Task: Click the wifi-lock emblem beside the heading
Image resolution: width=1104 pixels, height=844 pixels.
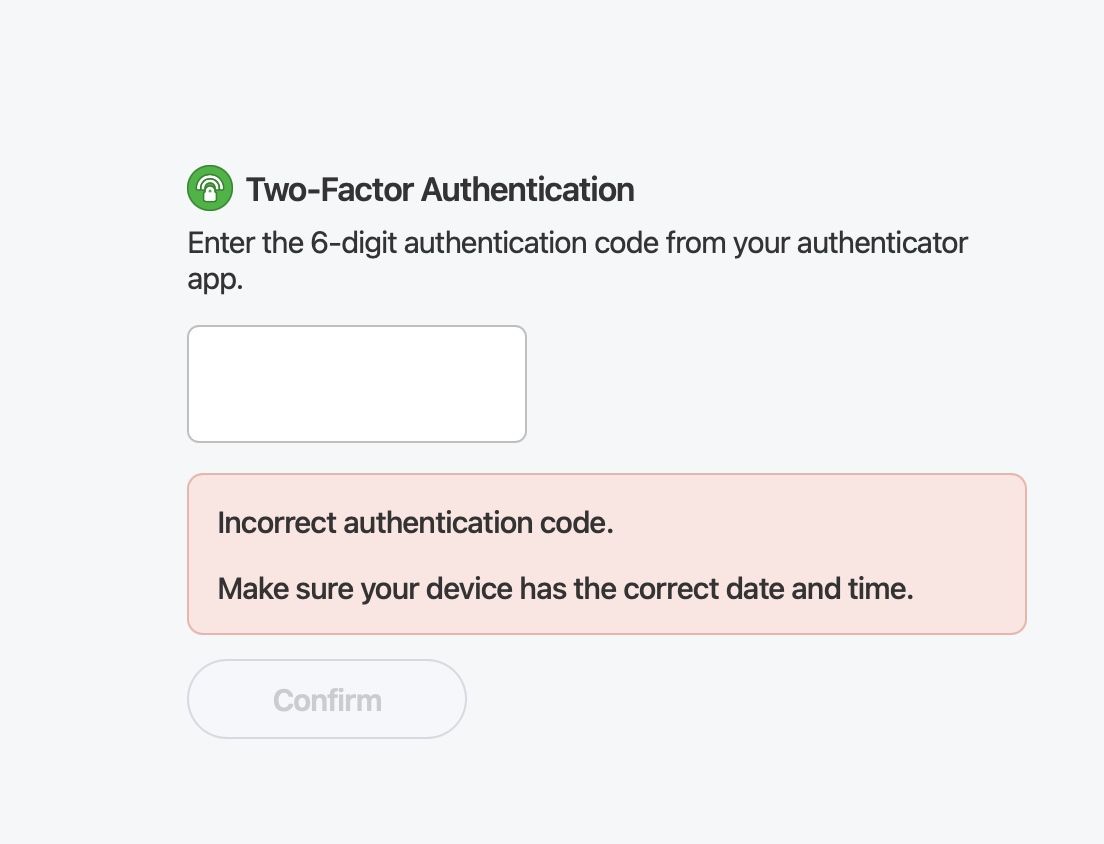Action: pyautogui.click(x=210, y=188)
